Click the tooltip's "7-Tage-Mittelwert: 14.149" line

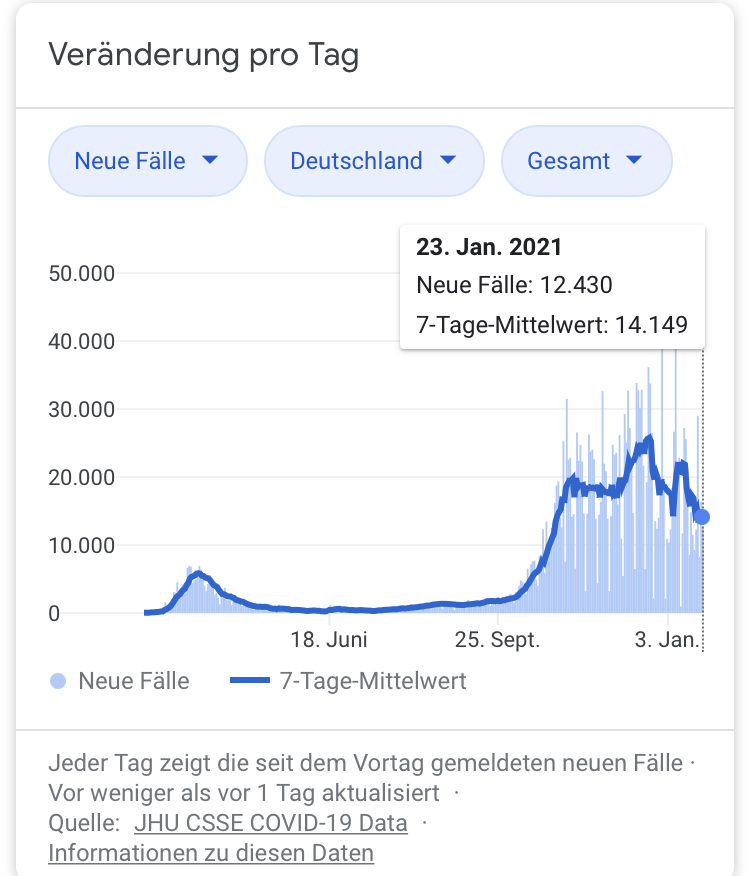[x=552, y=323]
